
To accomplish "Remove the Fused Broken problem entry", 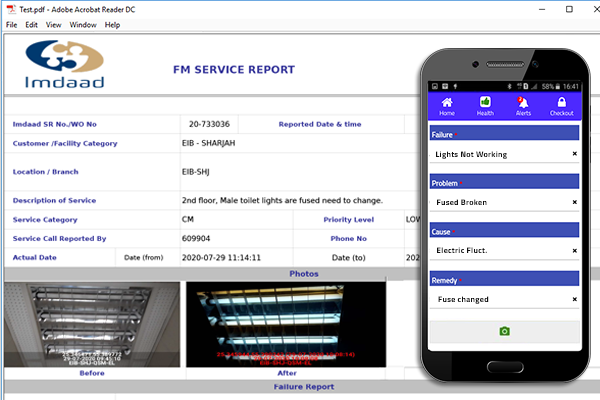I will click(574, 202).
